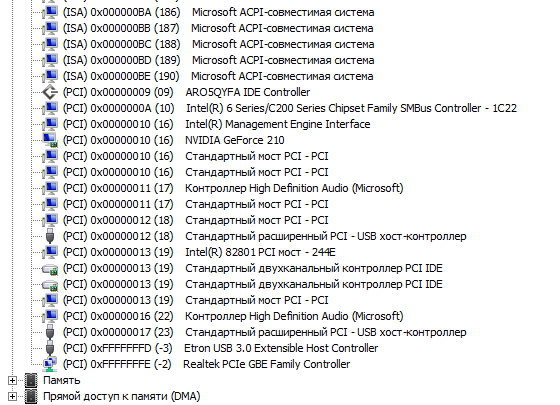The width and height of the screenshot is (560, 405).
Task: Click the Realtek PCIe GBE network adapter icon
Action: 50,364
